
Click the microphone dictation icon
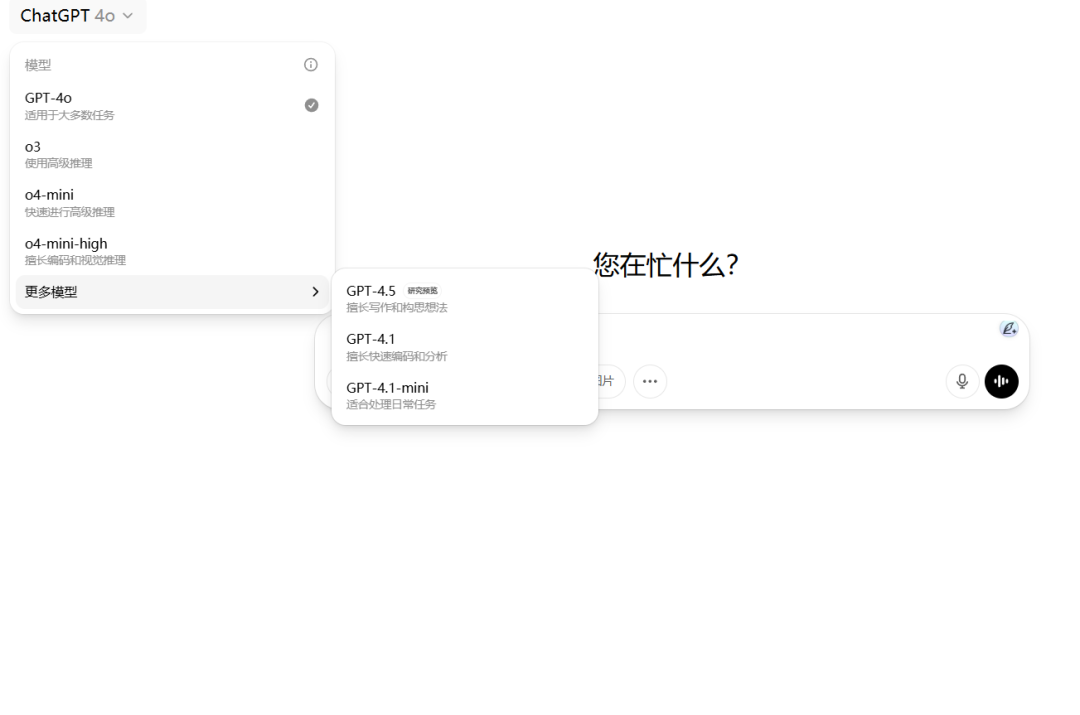(962, 381)
